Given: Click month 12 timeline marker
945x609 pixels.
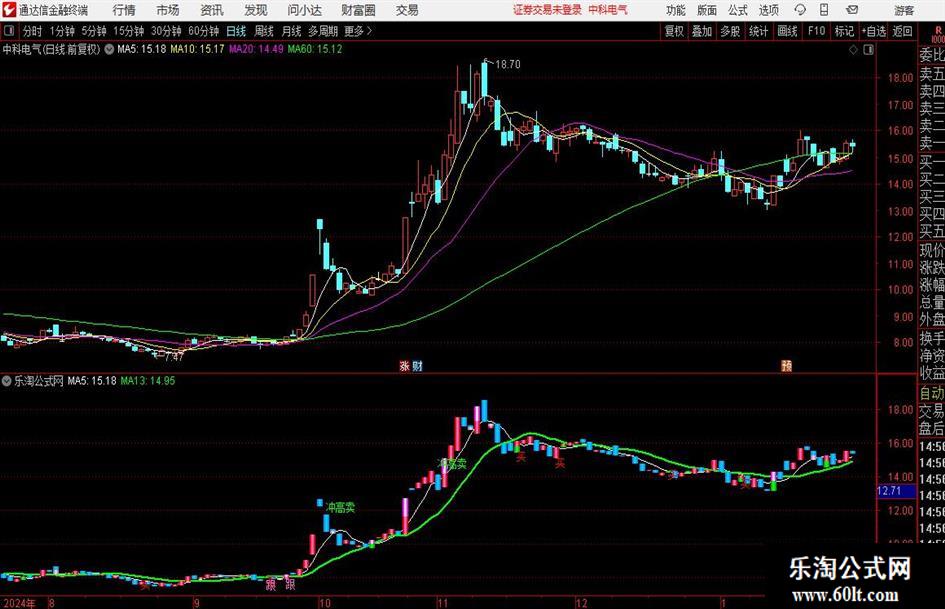Looking at the screenshot, I should tap(581, 603).
